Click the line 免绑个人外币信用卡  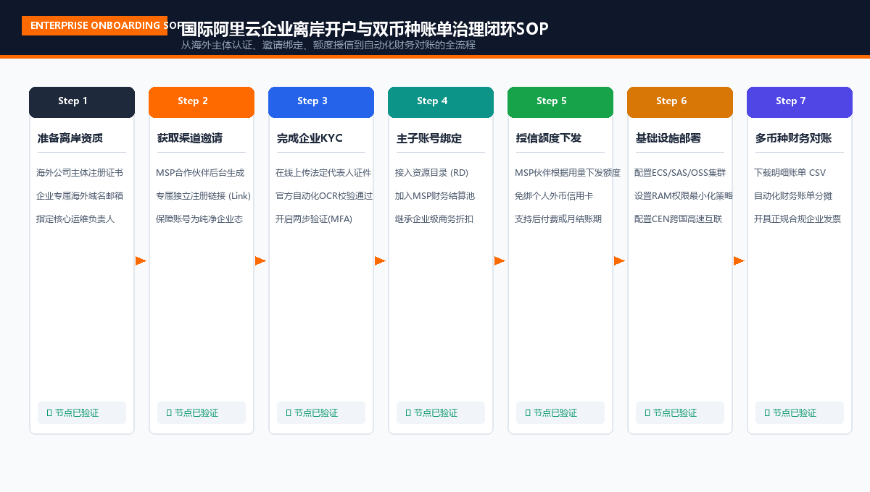coord(554,196)
